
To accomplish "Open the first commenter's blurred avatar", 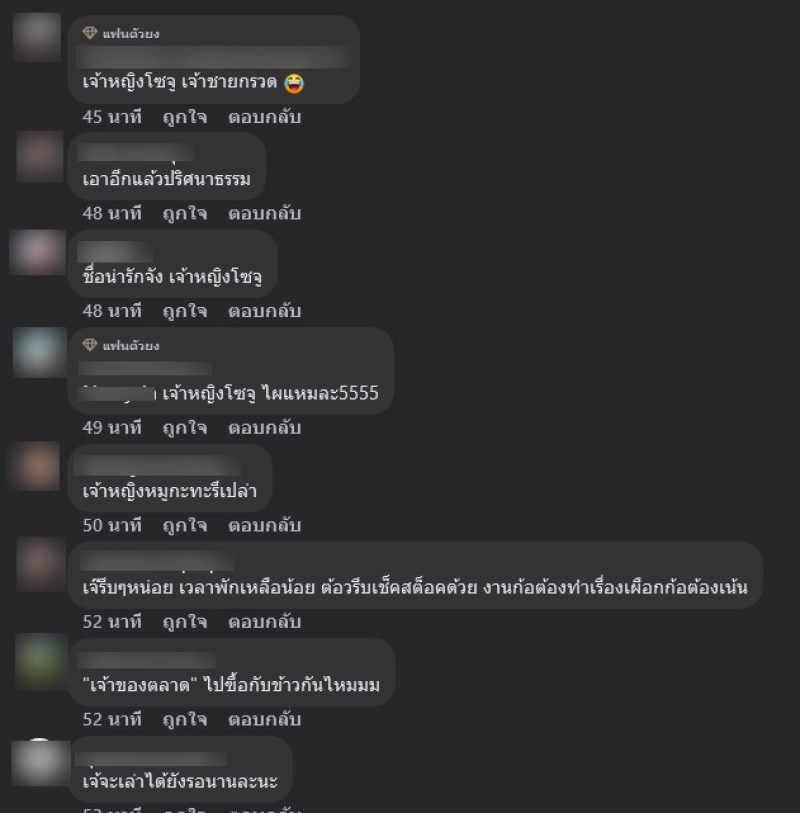I will [x=37, y=37].
